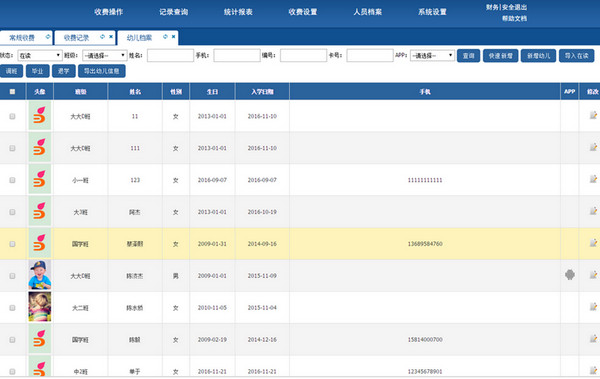The image size is (600, 379).
Task: Edit the row enrolled 2016-10-19
Action: [593, 211]
